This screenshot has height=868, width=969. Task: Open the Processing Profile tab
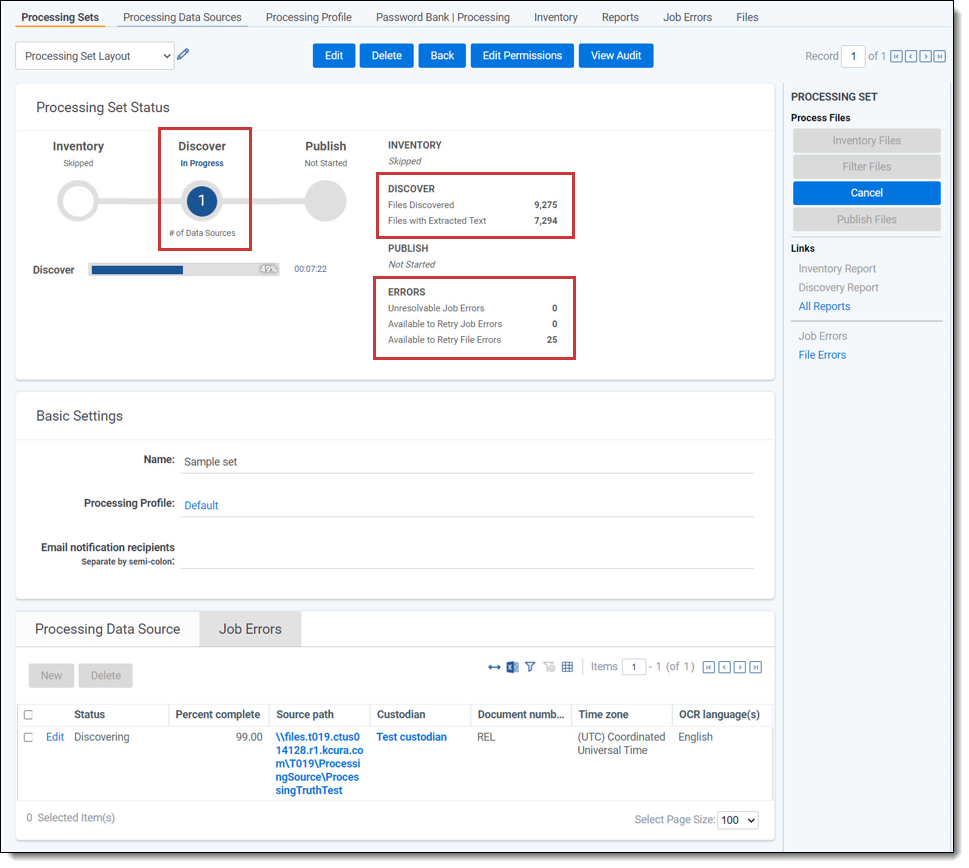[308, 17]
